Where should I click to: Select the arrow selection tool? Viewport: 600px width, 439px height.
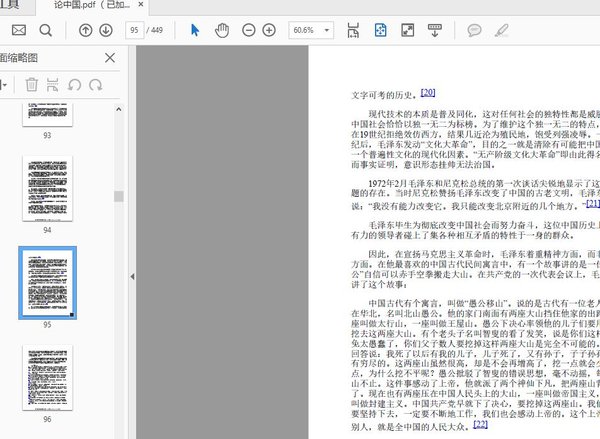tap(195, 30)
